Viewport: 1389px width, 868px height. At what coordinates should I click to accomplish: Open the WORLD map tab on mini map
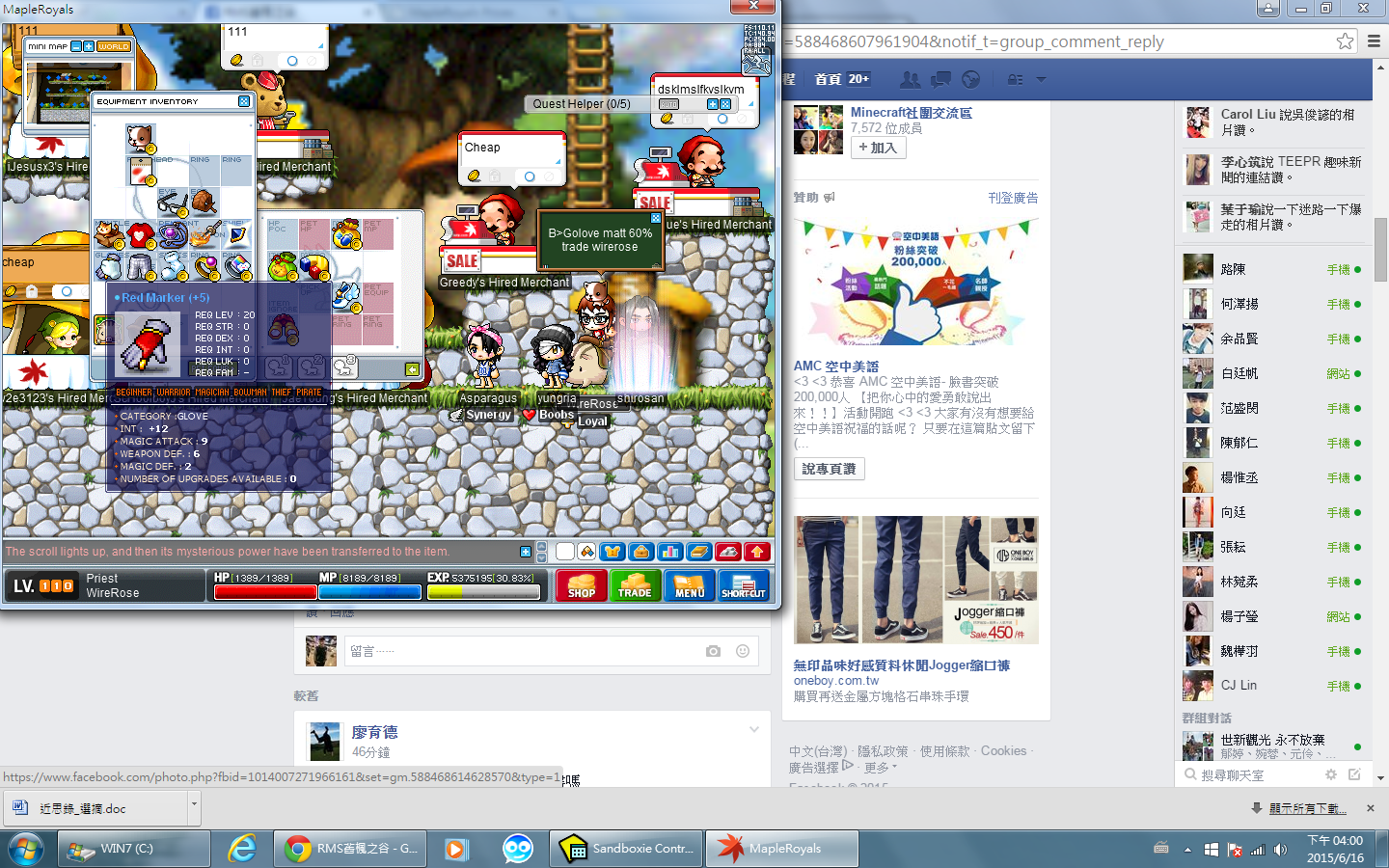tap(113, 46)
